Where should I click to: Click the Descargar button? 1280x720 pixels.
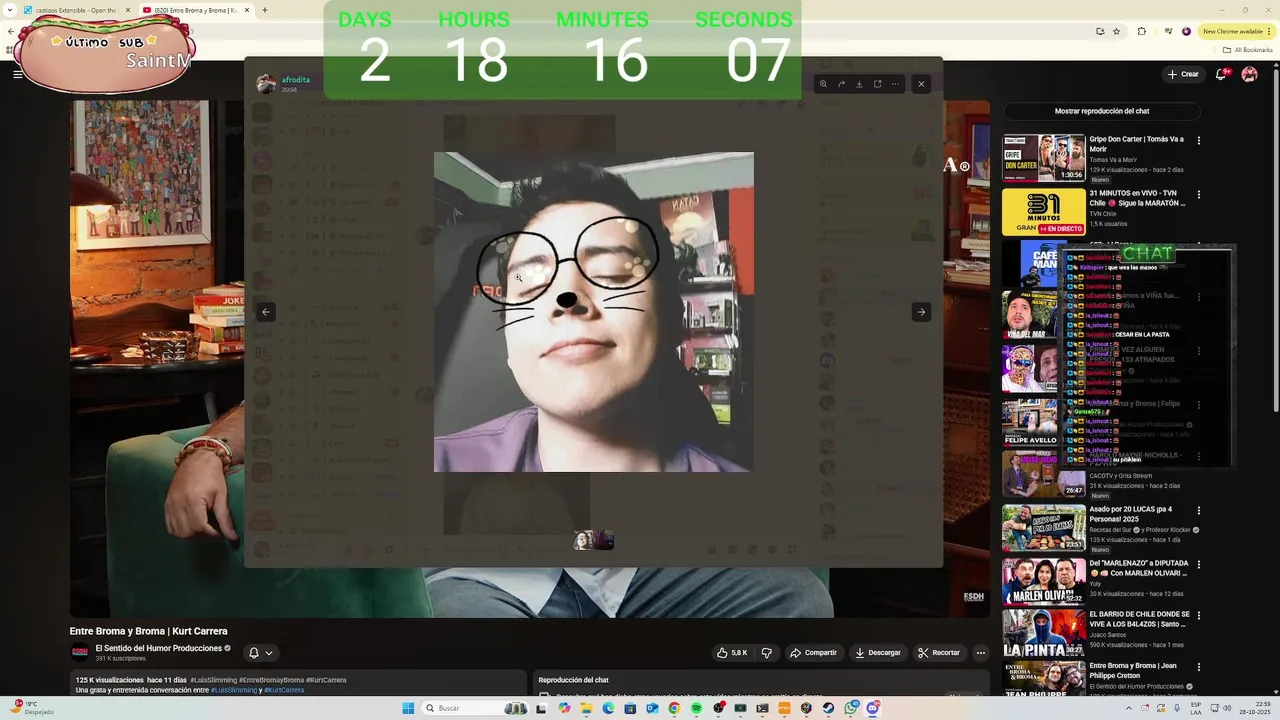[x=877, y=653]
